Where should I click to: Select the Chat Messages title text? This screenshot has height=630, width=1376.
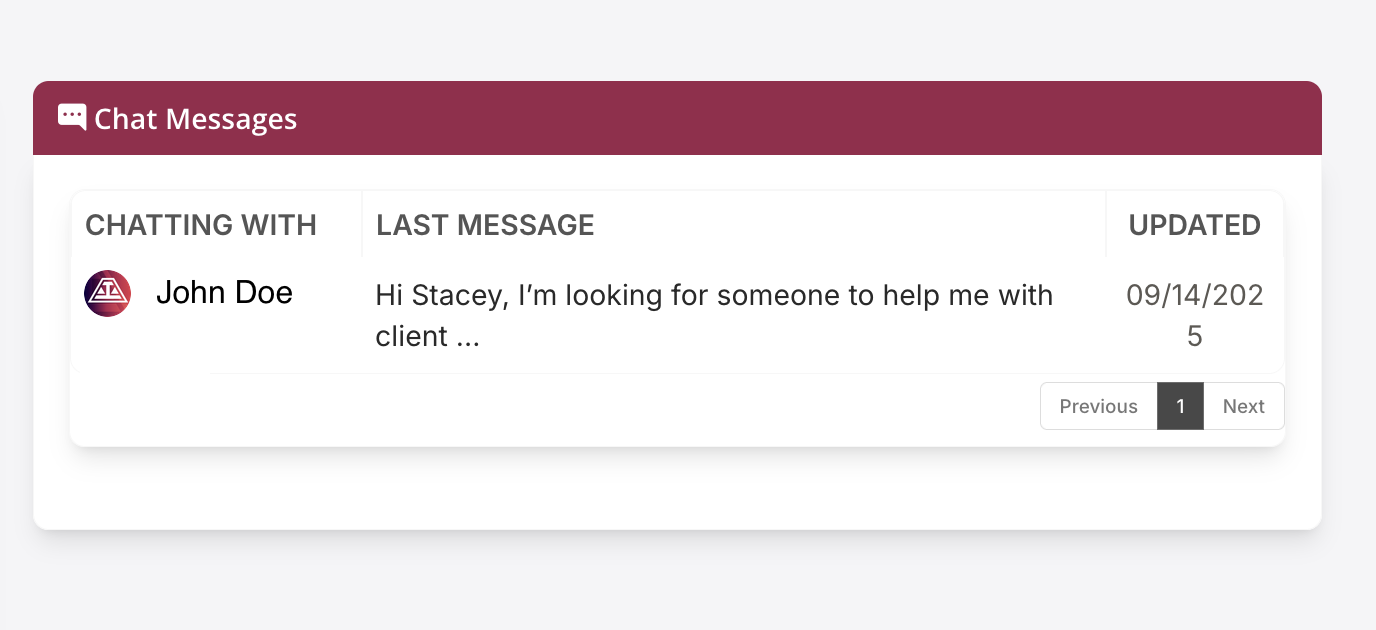click(196, 119)
